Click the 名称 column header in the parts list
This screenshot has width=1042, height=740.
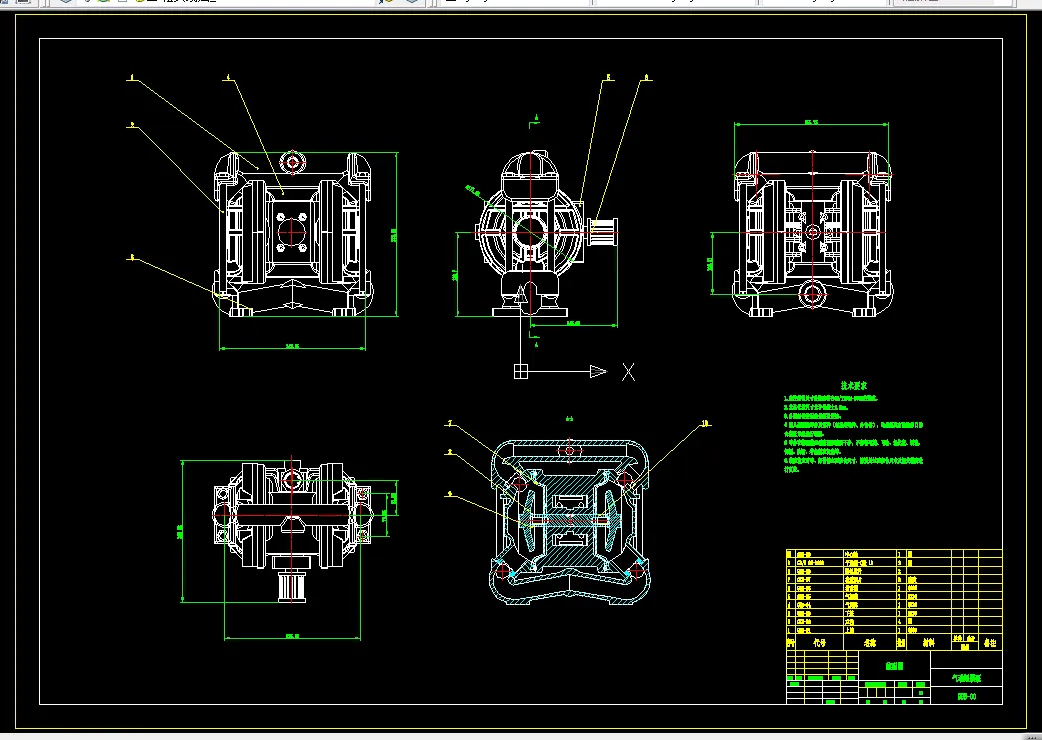[x=870, y=643]
